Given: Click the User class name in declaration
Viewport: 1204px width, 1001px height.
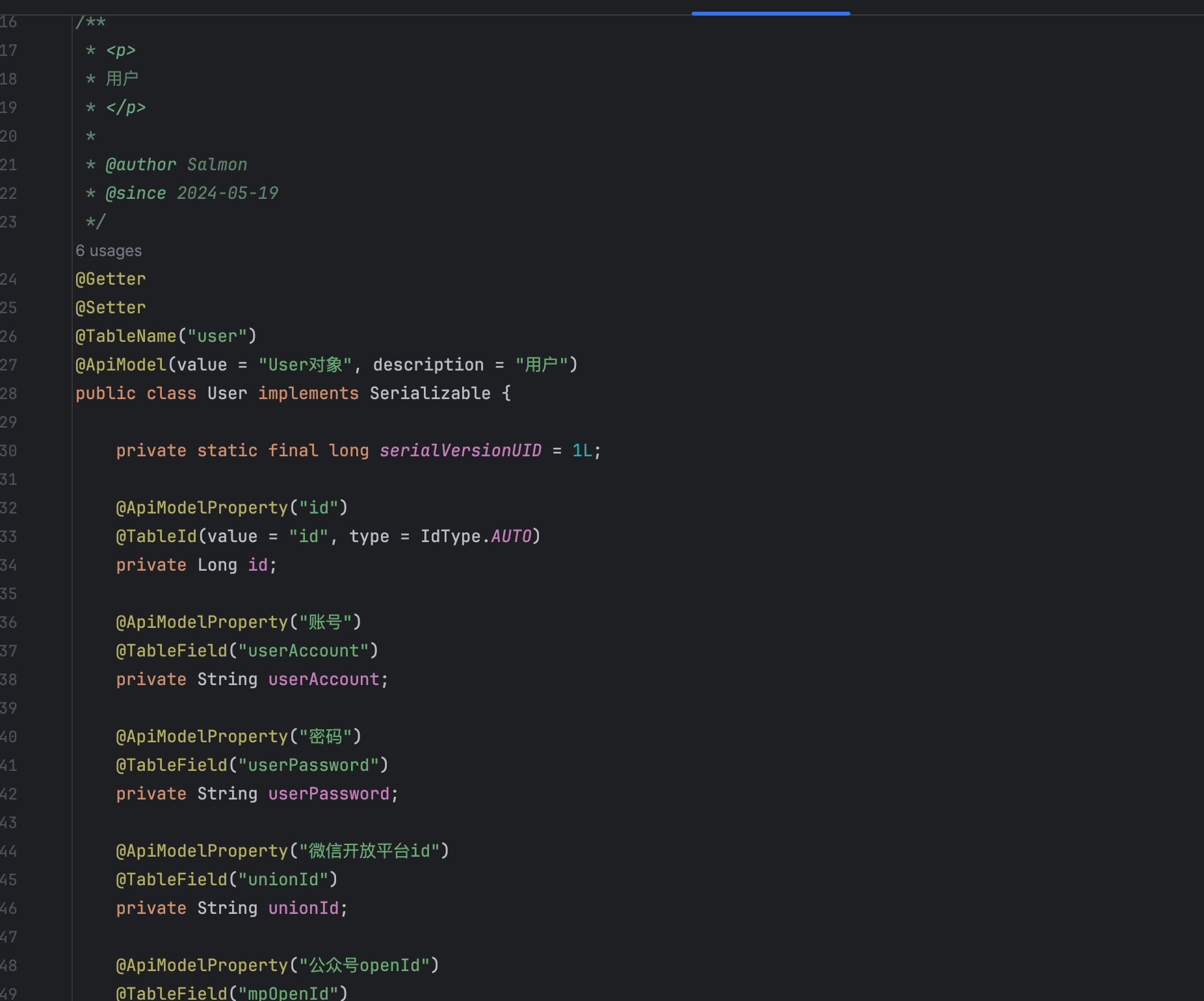Looking at the screenshot, I should pyautogui.click(x=228, y=394).
